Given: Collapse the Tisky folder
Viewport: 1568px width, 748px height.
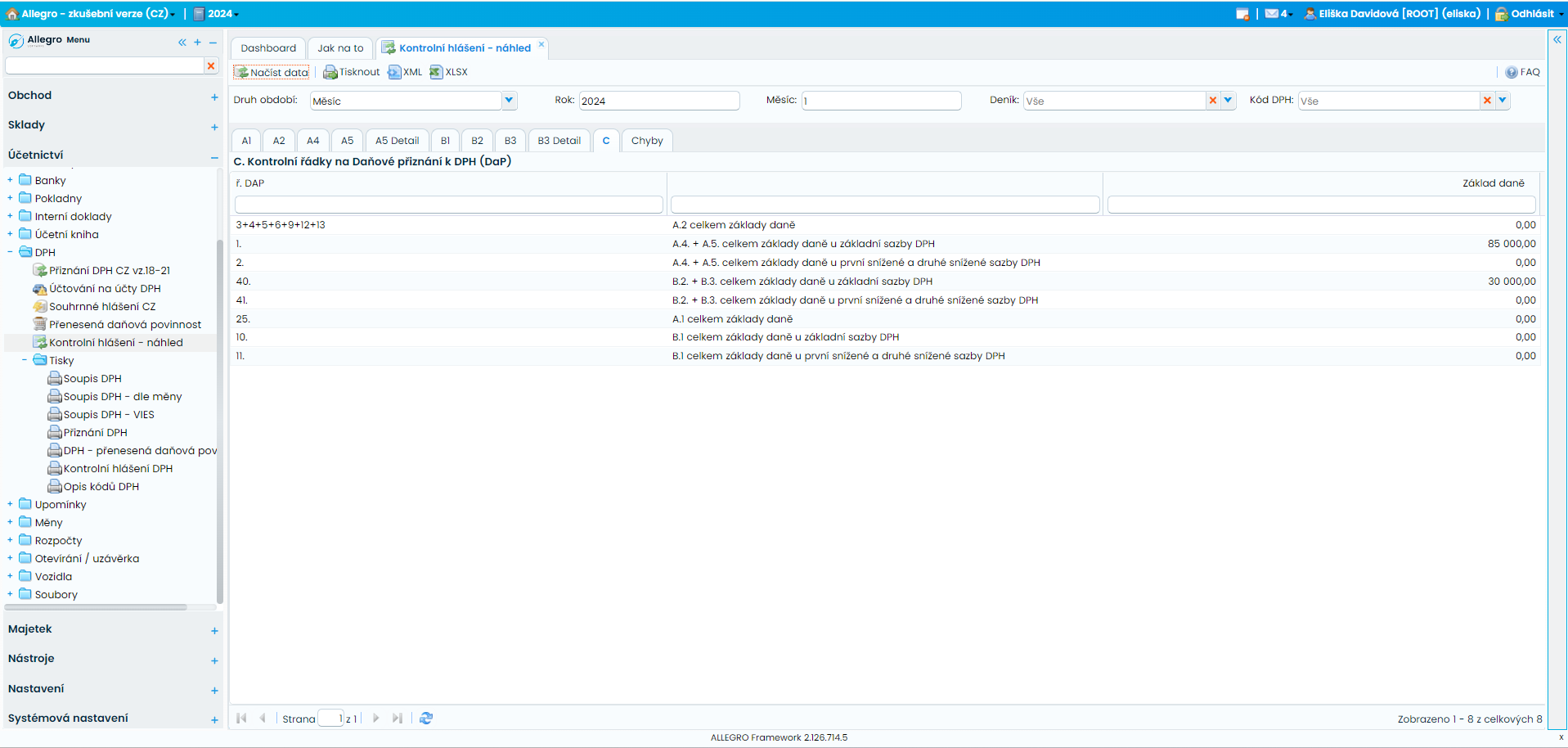Looking at the screenshot, I should pos(25,360).
